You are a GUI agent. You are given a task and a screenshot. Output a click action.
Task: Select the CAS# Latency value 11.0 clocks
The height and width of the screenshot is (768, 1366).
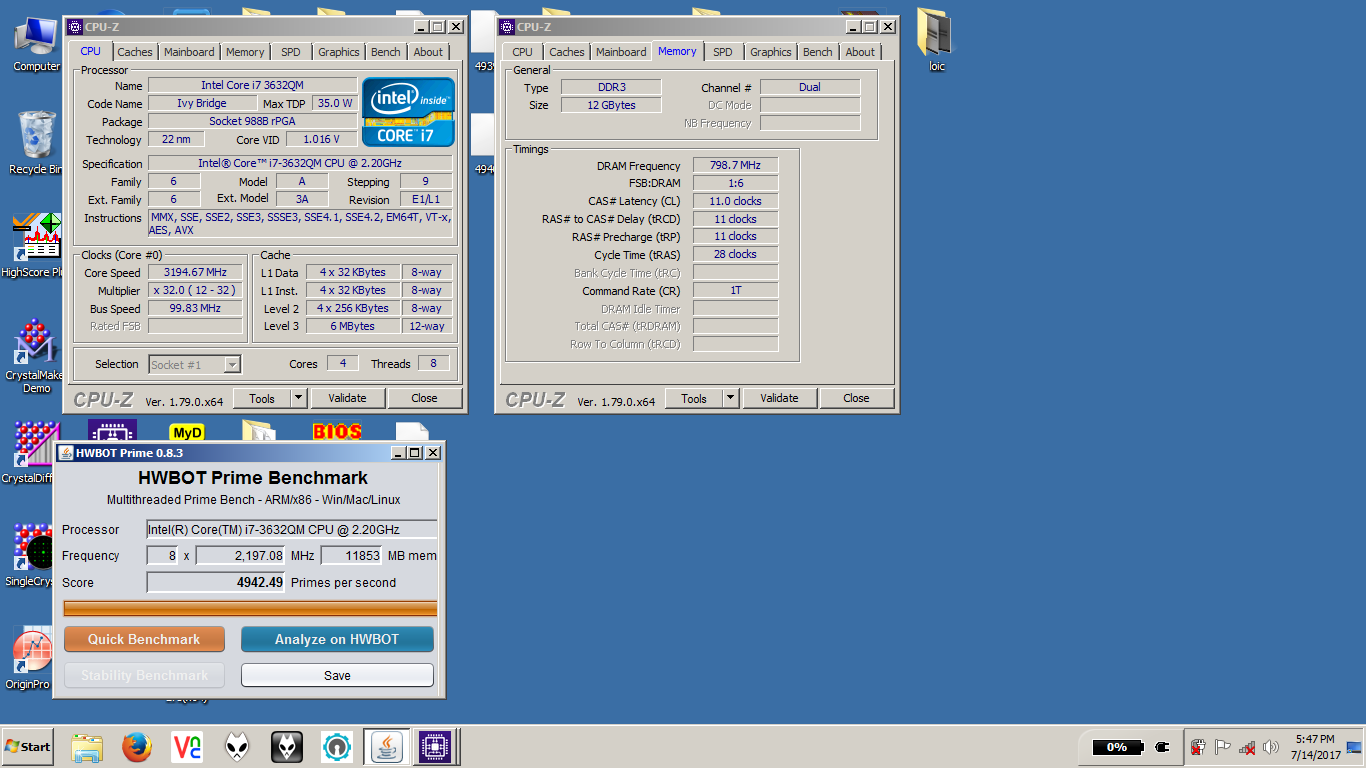(735, 201)
